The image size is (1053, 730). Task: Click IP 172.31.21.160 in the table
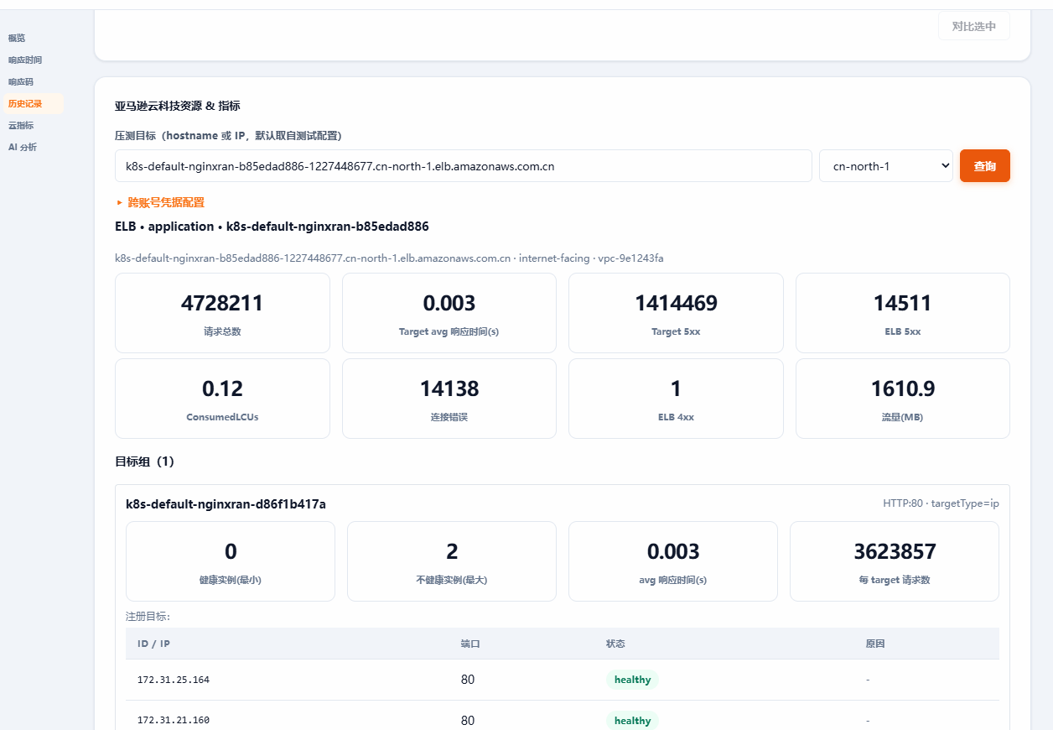tap(173, 720)
